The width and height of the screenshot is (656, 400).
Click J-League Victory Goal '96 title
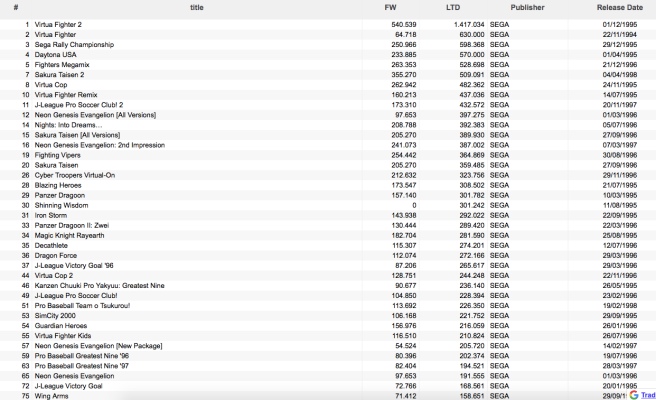point(74,266)
